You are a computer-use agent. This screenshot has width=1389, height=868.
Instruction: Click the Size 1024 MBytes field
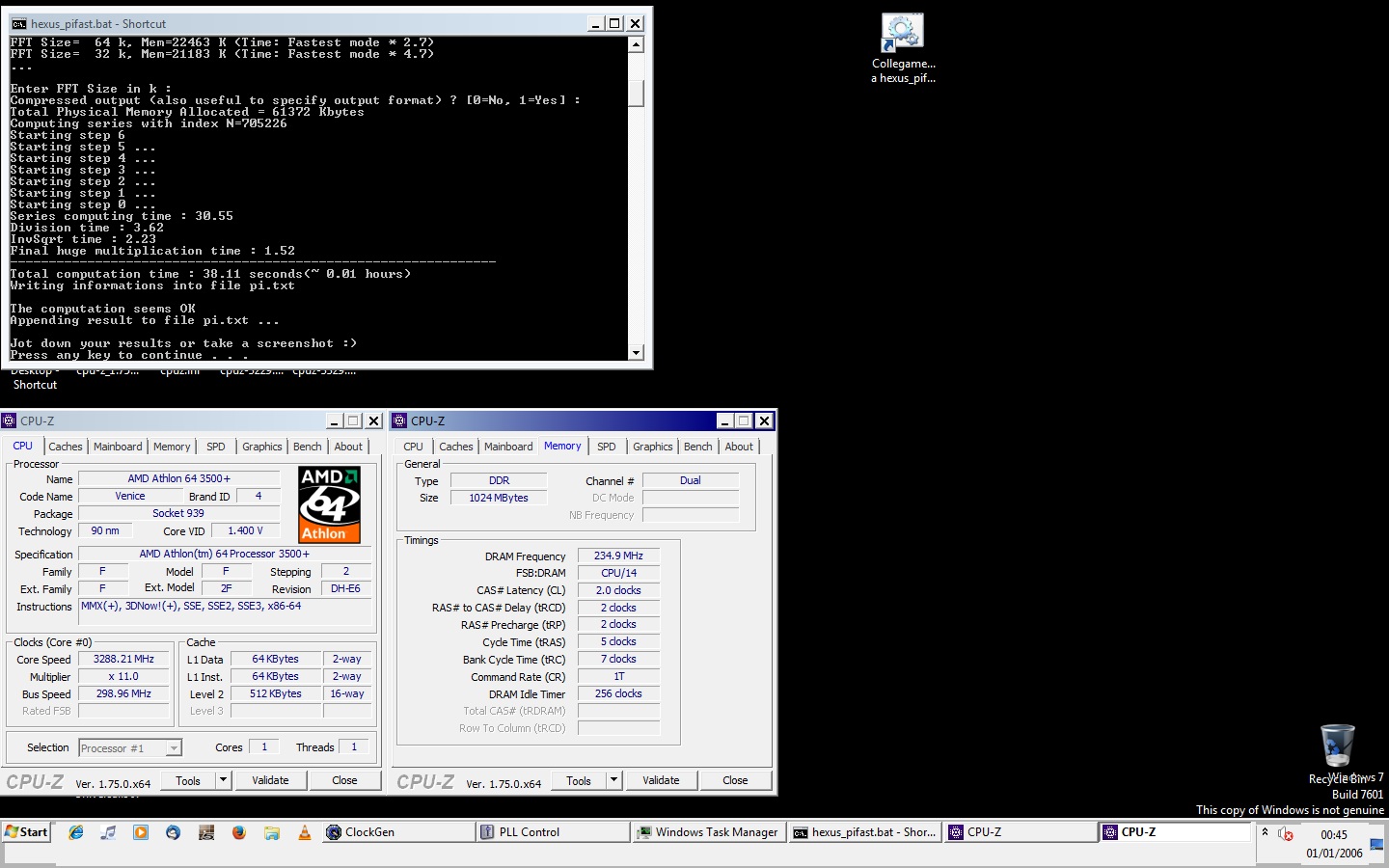click(x=499, y=498)
